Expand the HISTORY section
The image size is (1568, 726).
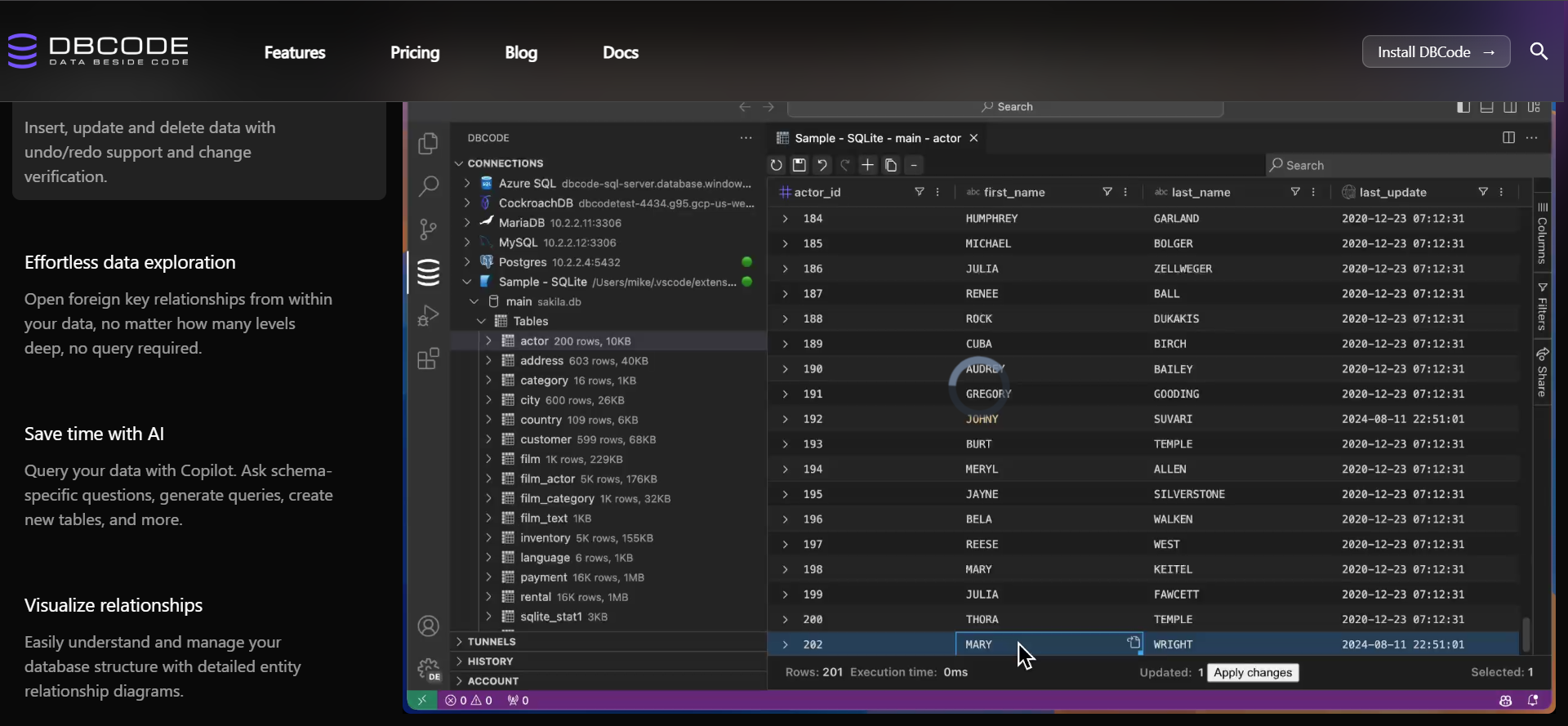(x=459, y=661)
